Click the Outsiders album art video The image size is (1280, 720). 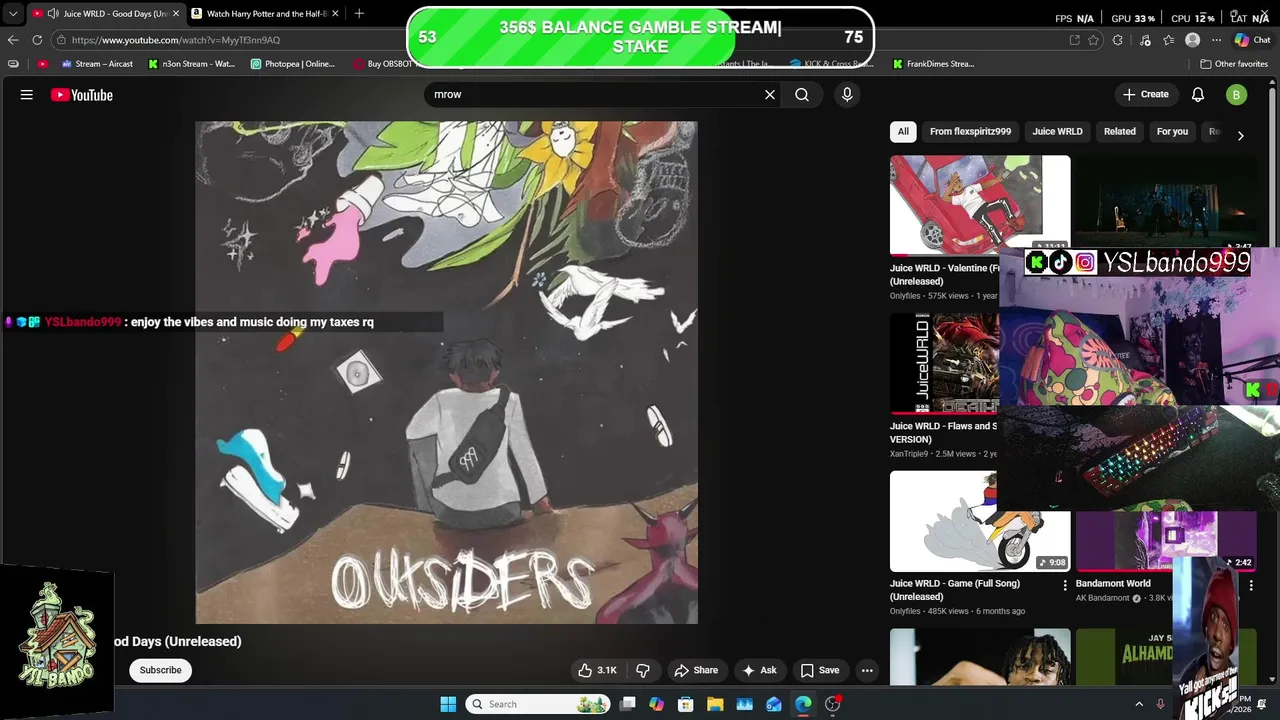coord(446,372)
